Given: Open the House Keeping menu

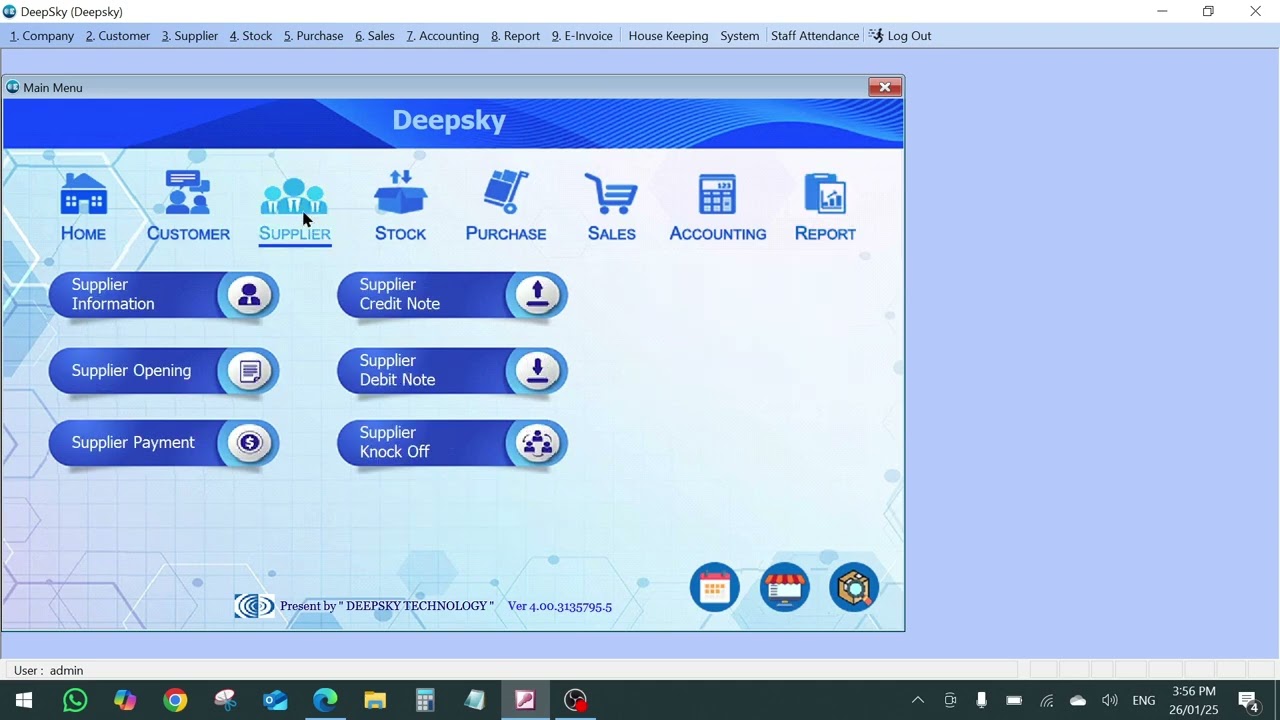Looking at the screenshot, I should click(668, 36).
